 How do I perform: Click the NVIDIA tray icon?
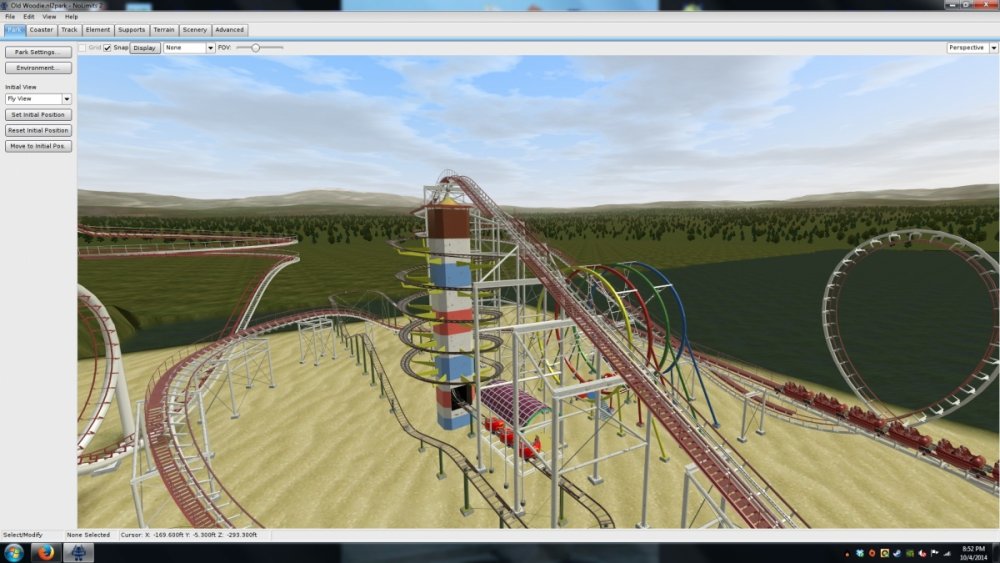point(908,553)
